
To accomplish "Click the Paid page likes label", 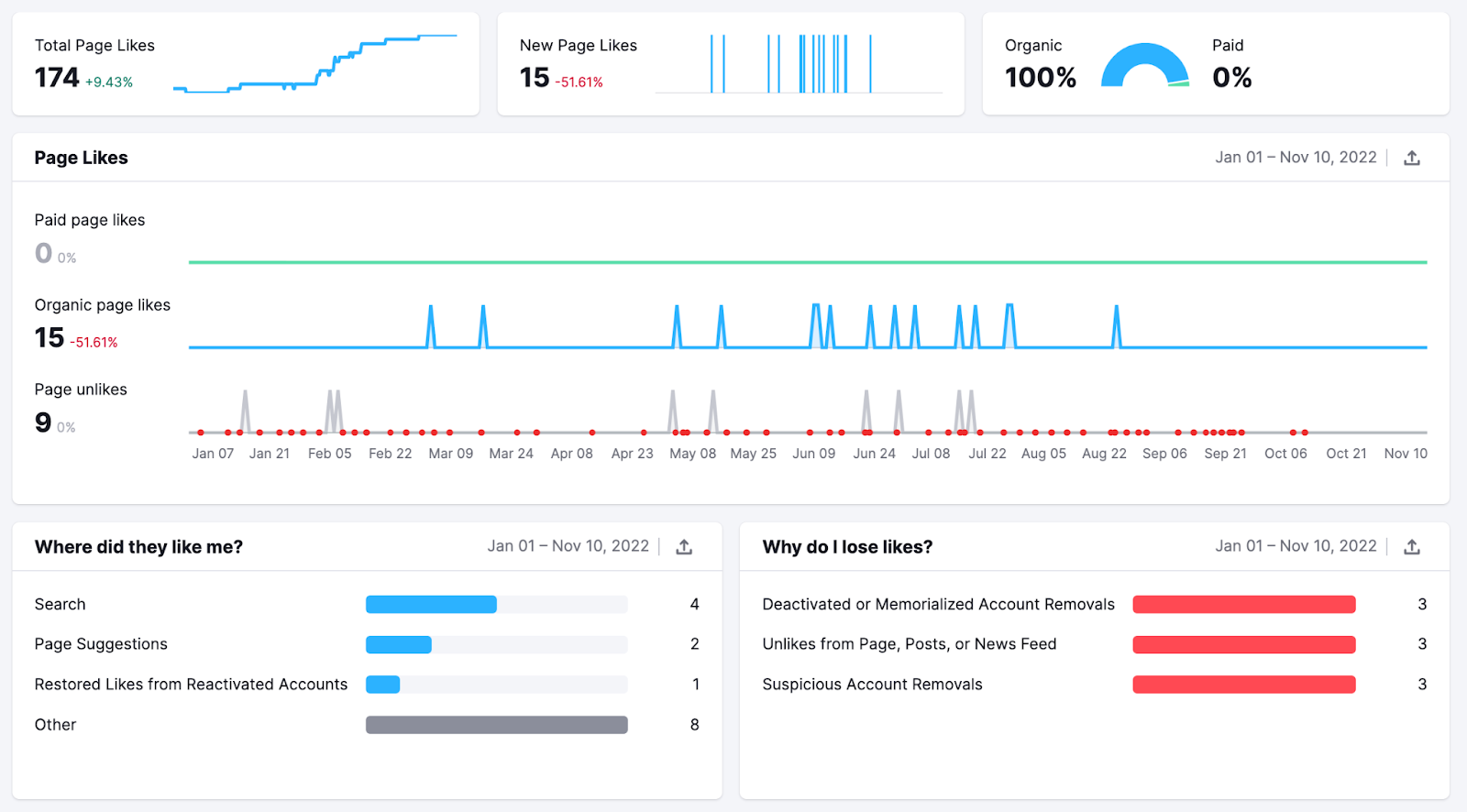I will click(90, 220).
